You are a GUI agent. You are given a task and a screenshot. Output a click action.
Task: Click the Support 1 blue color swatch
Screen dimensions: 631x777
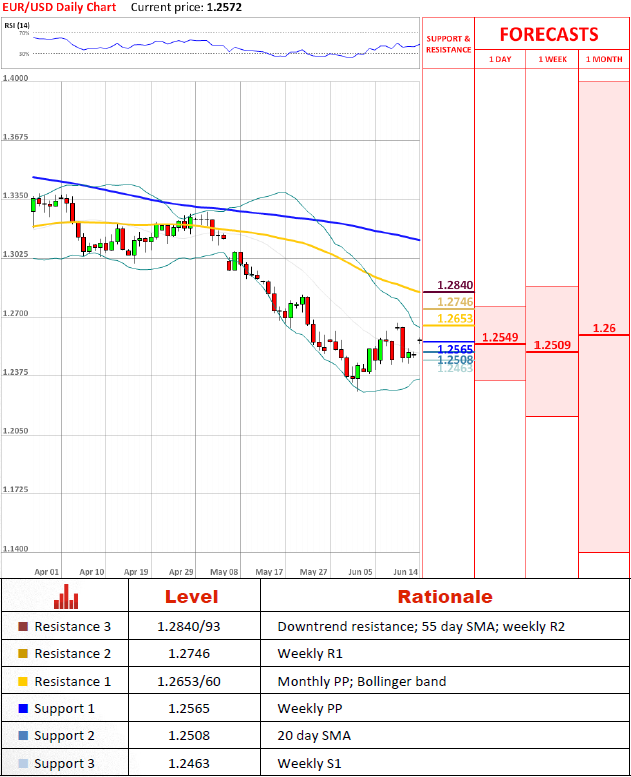point(23,709)
